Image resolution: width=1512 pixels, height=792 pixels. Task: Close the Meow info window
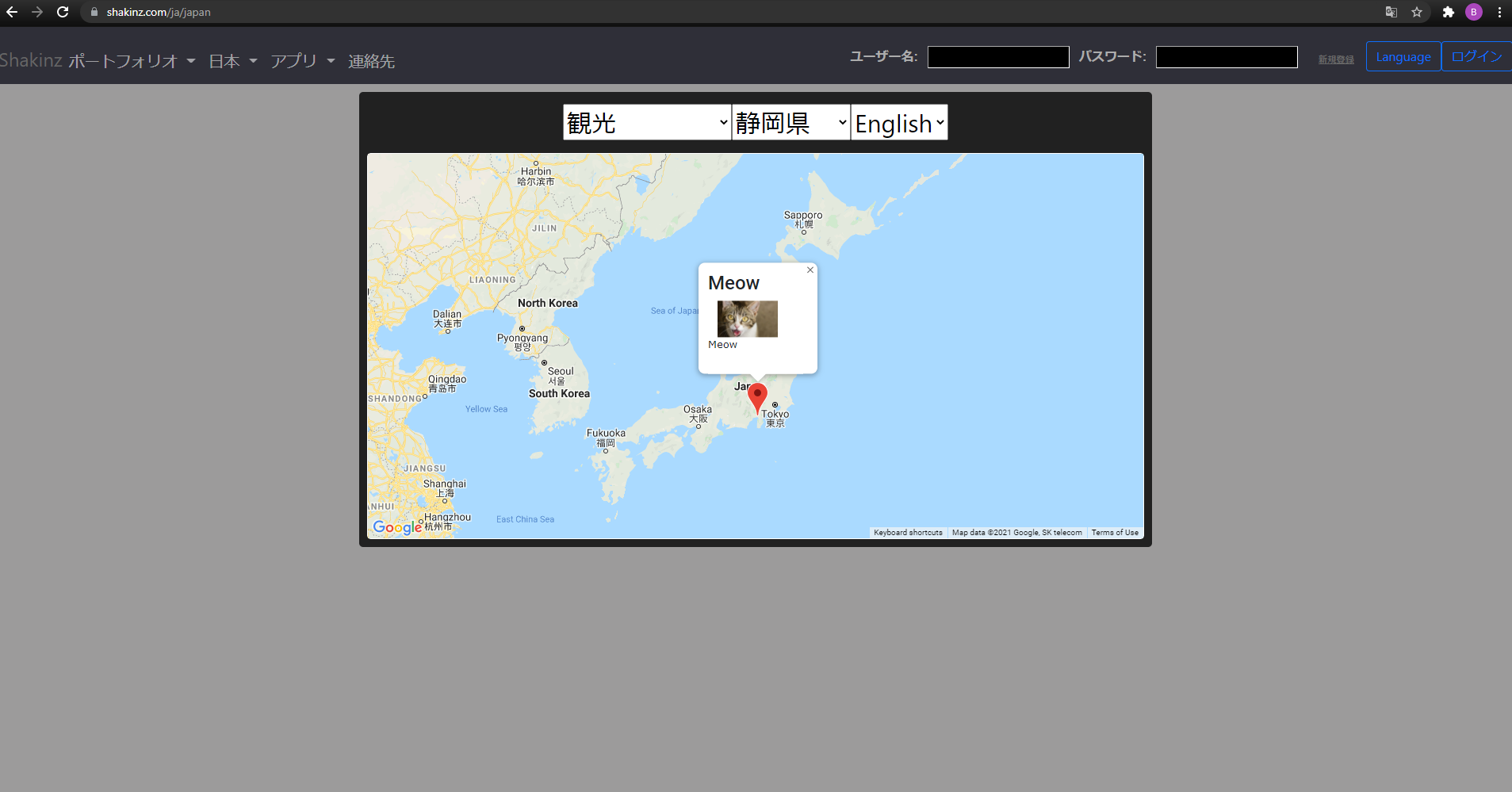point(810,270)
